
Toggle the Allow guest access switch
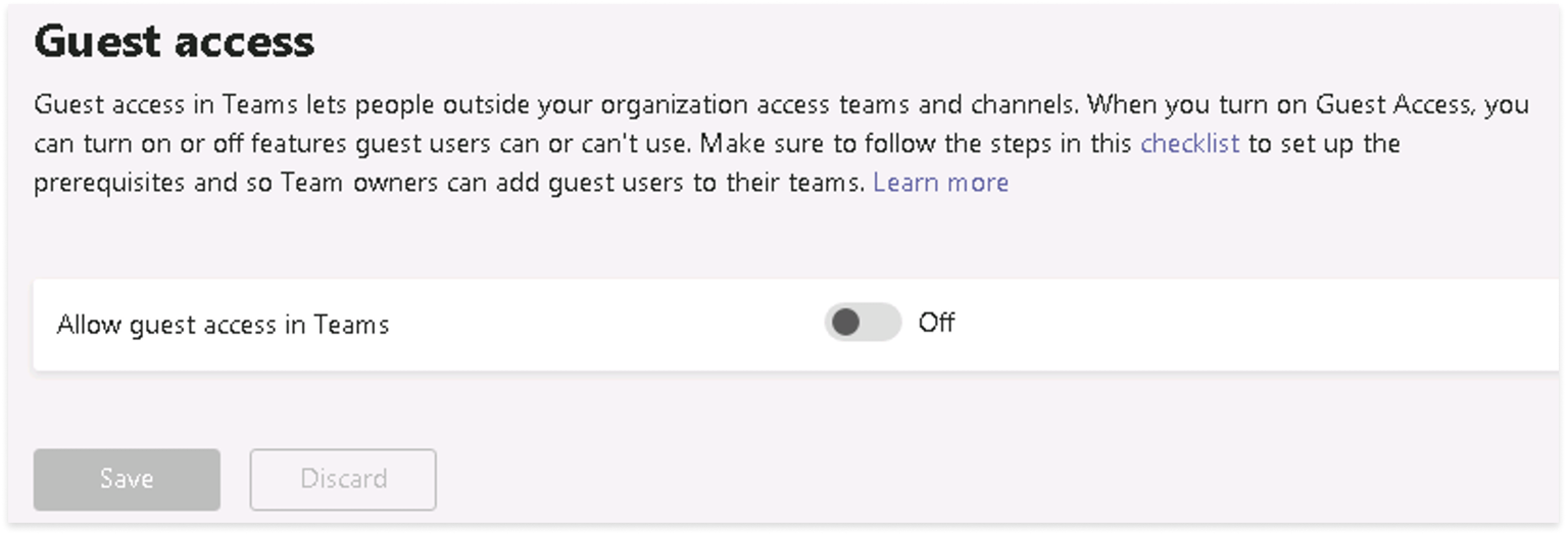tap(863, 322)
